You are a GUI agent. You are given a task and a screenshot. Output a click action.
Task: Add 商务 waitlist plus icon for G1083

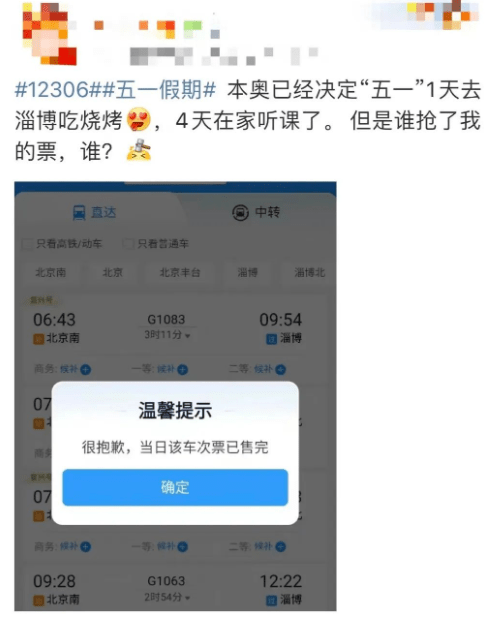tap(86, 369)
